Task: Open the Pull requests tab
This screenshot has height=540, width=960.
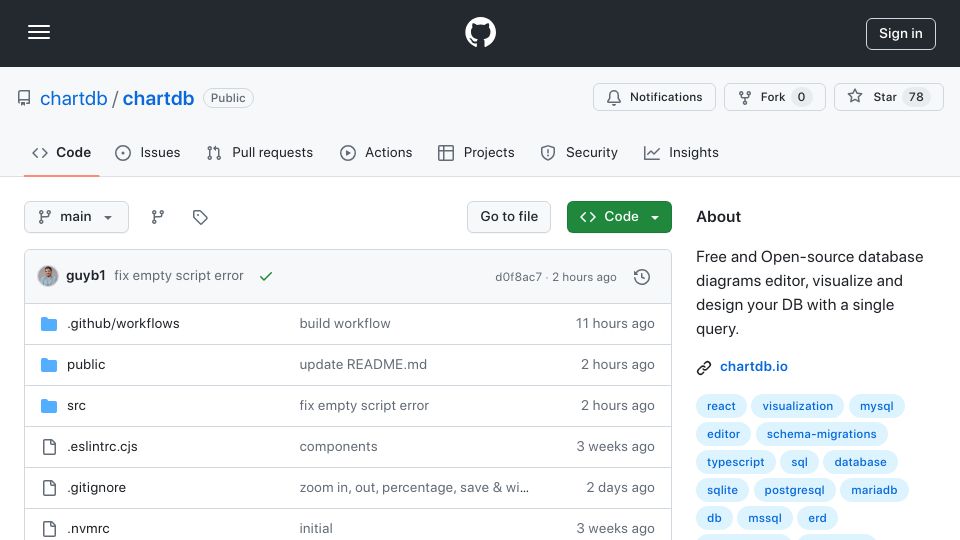Action: point(260,152)
